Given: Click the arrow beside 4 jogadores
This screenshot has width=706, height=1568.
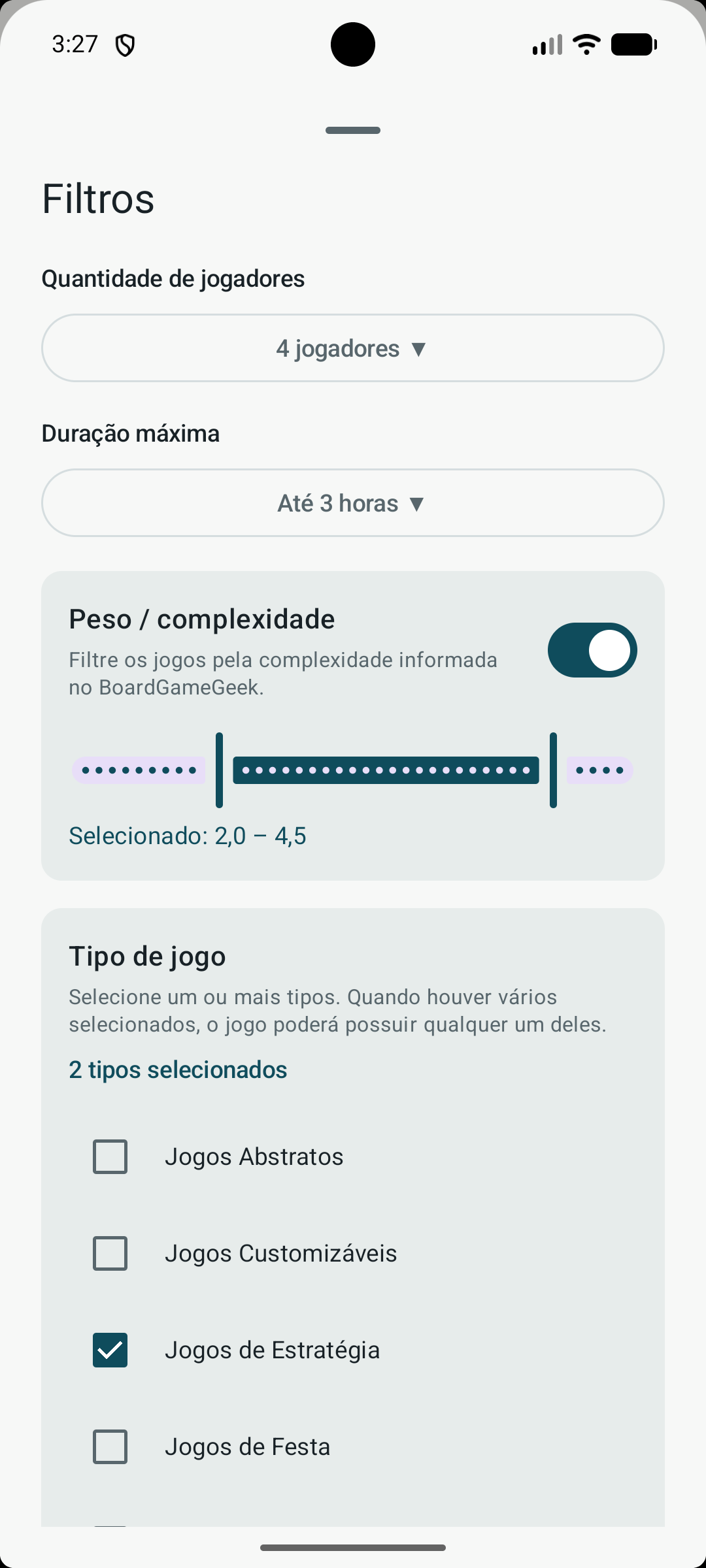Looking at the screenshot, I should pos(419,349).
